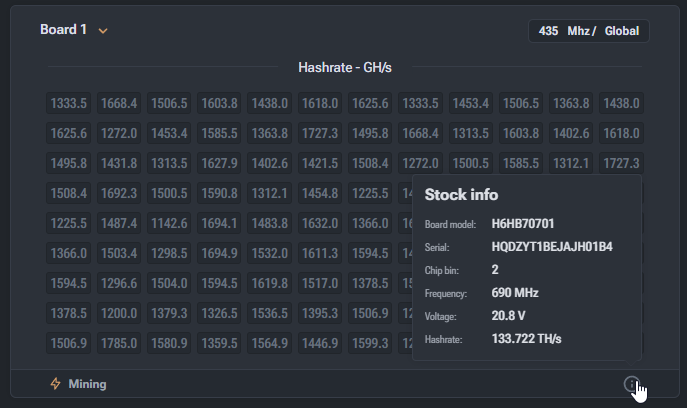
Task: Click the chip hashrate cell 1298.5
Action: [169, 253]
